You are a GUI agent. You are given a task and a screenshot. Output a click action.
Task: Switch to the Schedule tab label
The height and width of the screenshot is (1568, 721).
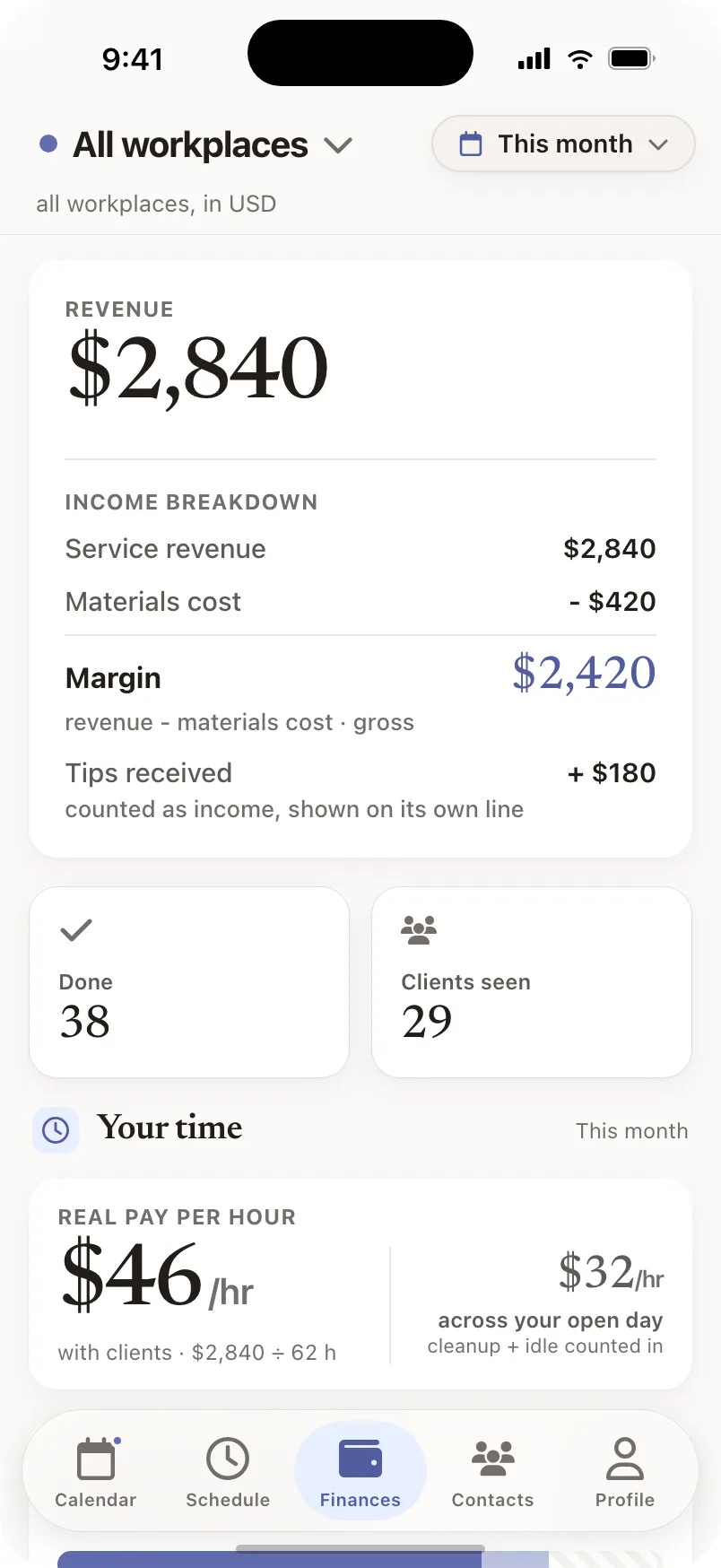pos(228,1500)
